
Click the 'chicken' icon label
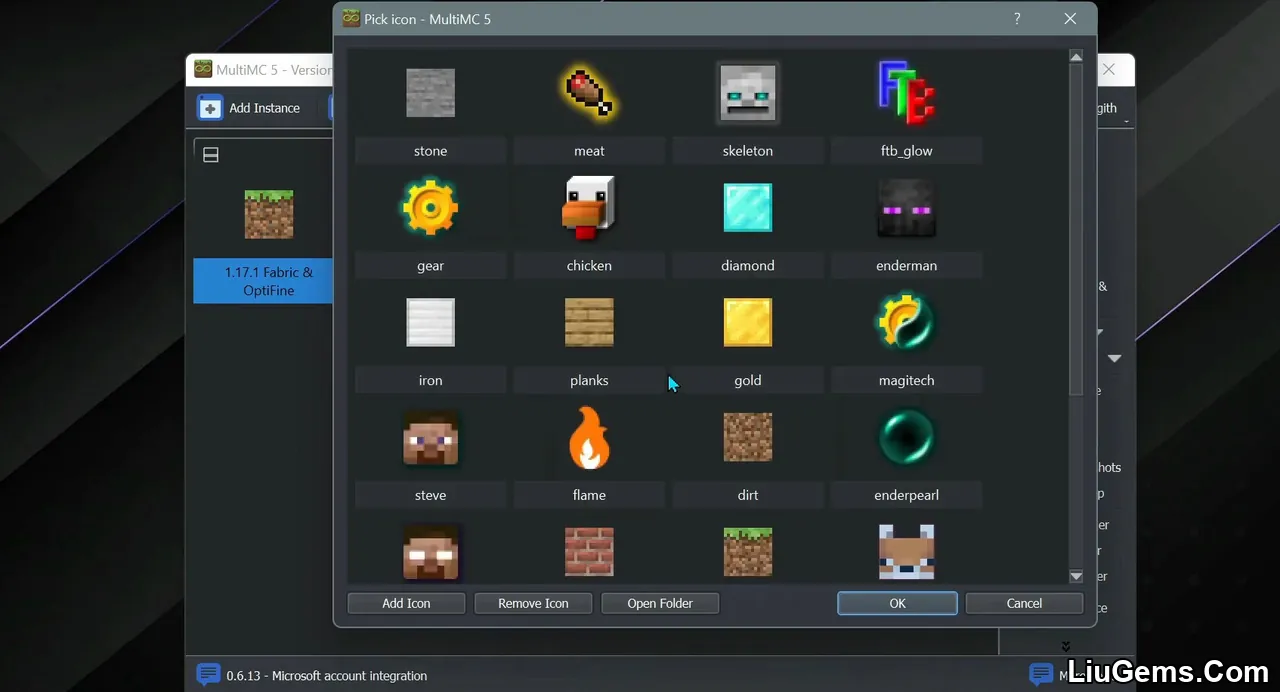point(589,266)
